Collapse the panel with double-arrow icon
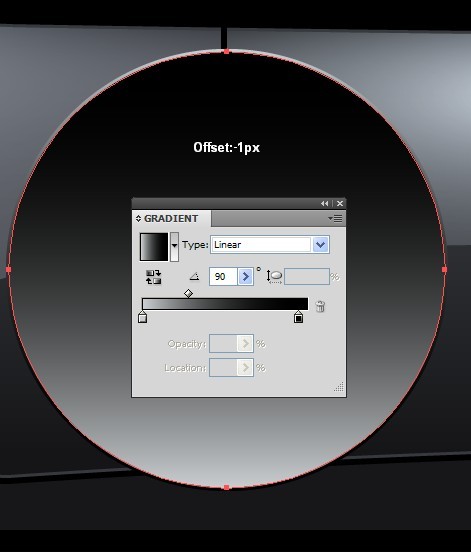 pos(324,203)
